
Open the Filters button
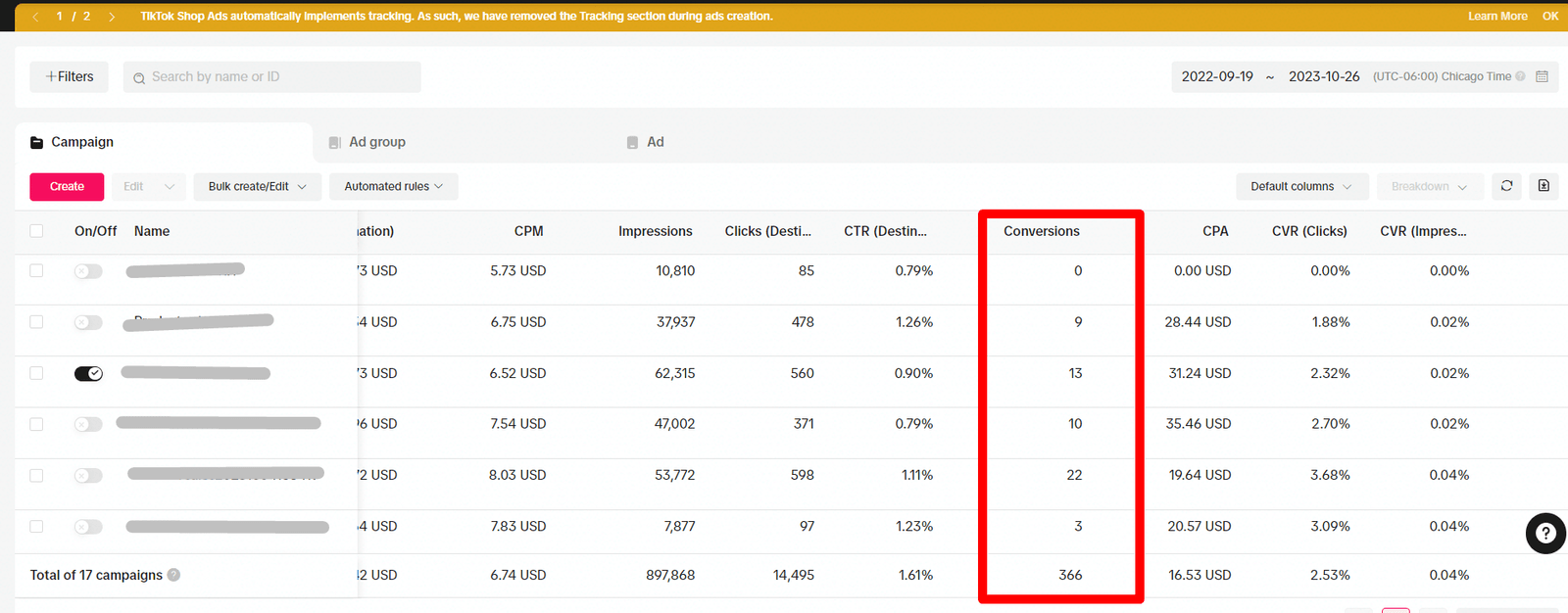[x=69, y=76]
